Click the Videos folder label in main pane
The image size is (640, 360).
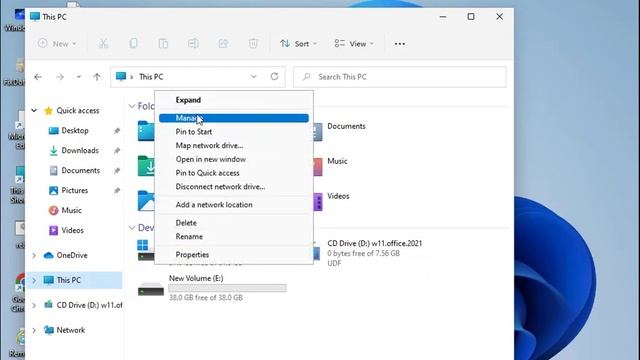pos(338,196)
